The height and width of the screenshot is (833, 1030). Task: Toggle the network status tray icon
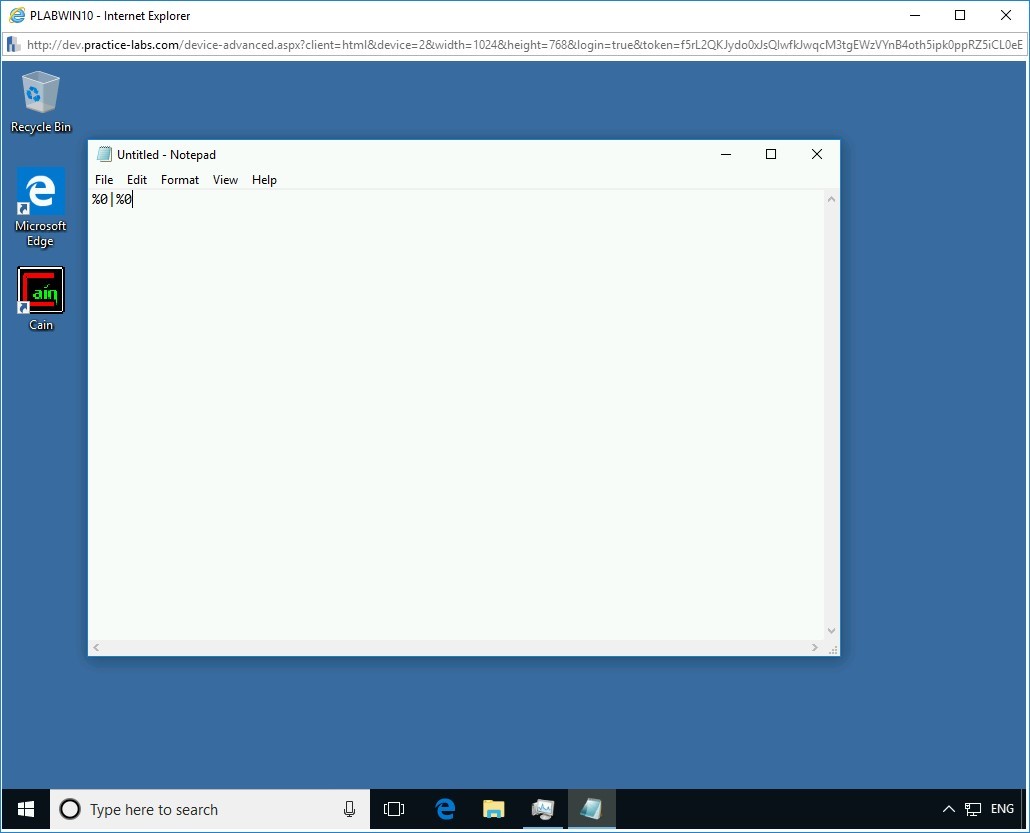[x=972, y=809]
